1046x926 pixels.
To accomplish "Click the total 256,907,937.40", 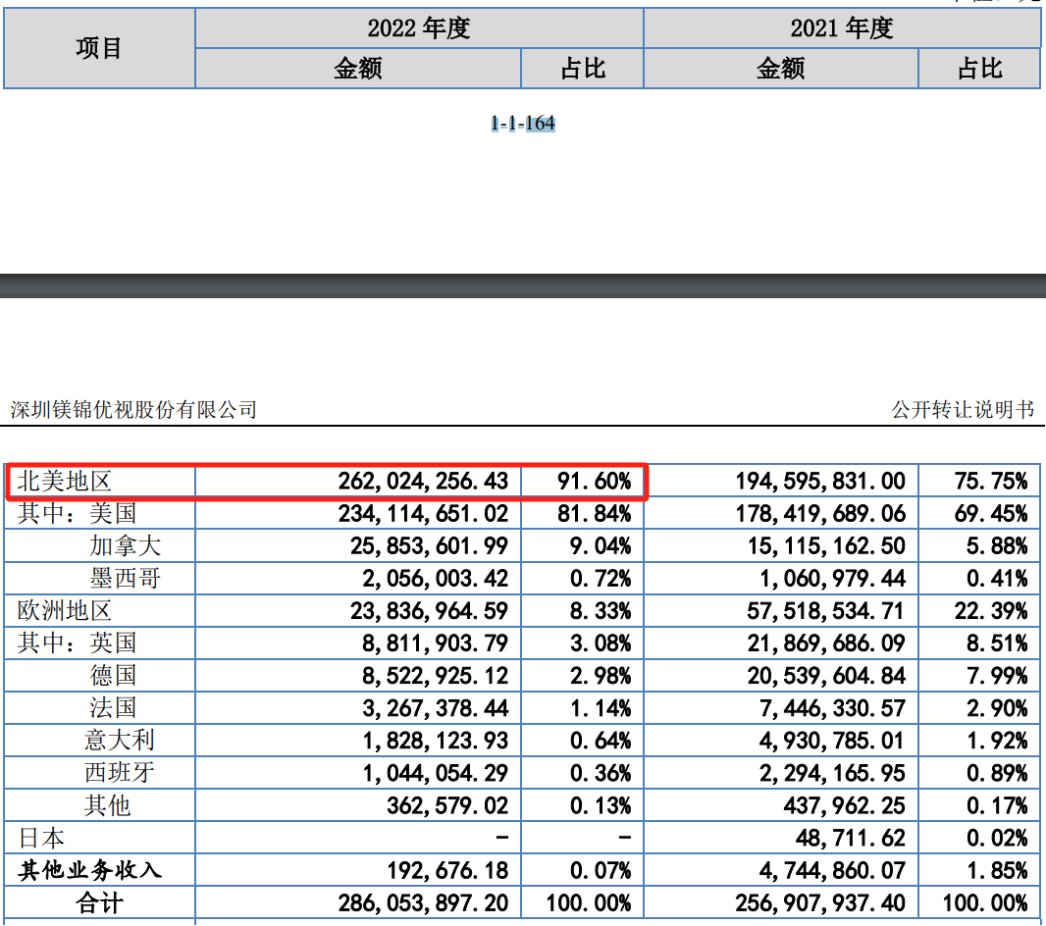I will pos(821,903).
